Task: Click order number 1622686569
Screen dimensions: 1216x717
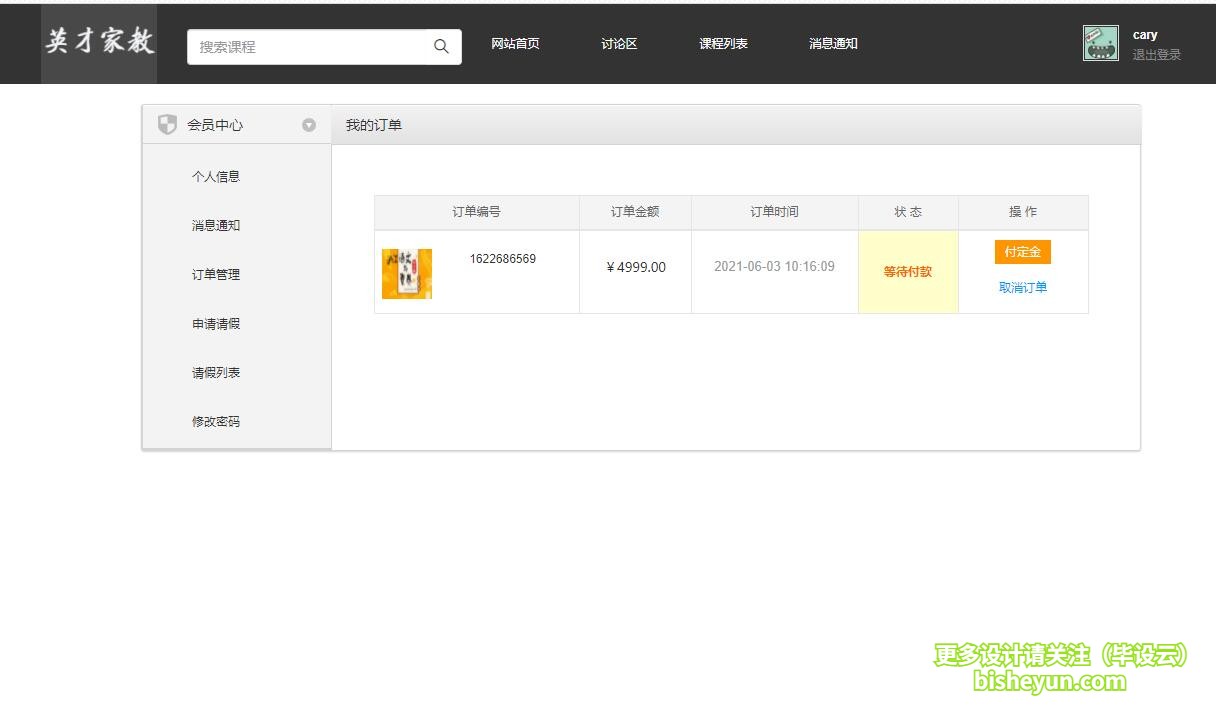Action: click(x=503, y=259)
